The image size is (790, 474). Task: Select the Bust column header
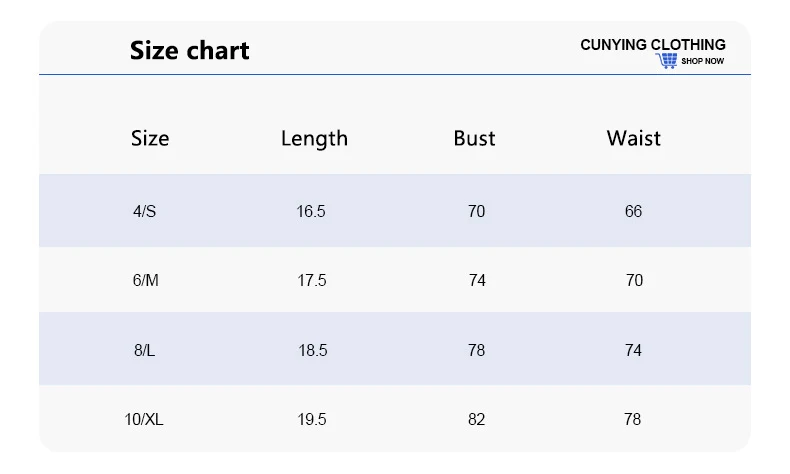pyautogui.click(x=474, y=138)
